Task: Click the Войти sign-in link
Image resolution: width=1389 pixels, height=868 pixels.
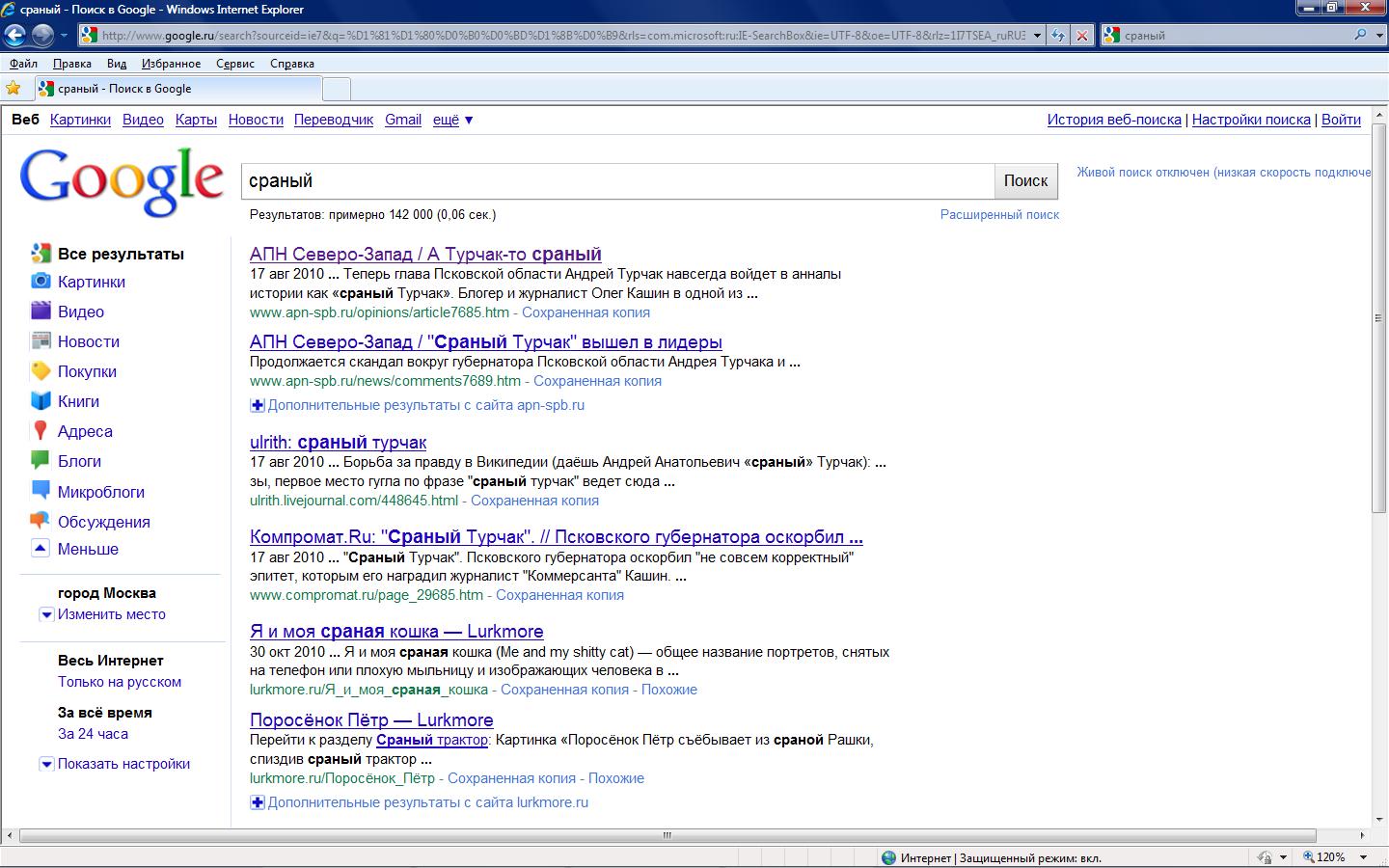Action: (1341, 120)
